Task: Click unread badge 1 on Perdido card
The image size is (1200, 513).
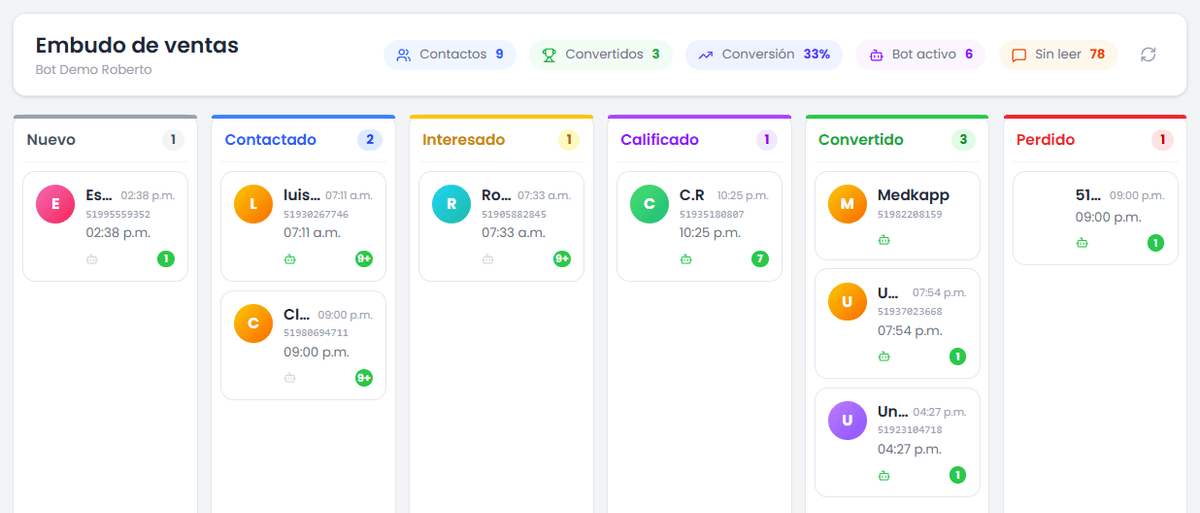Action: click(x=1155, y=242)
